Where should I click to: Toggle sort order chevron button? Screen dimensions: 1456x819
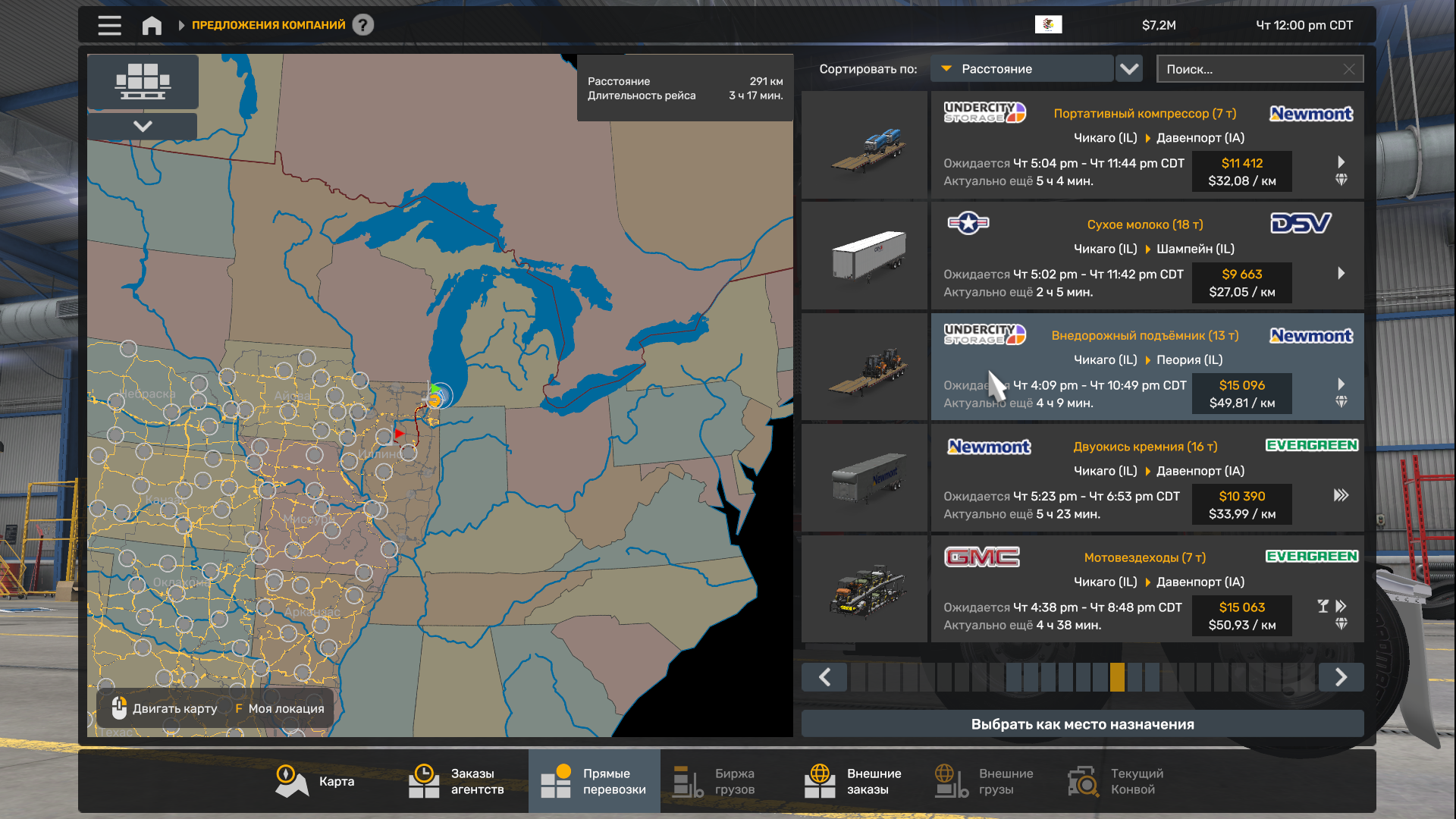pos(1129,69)
